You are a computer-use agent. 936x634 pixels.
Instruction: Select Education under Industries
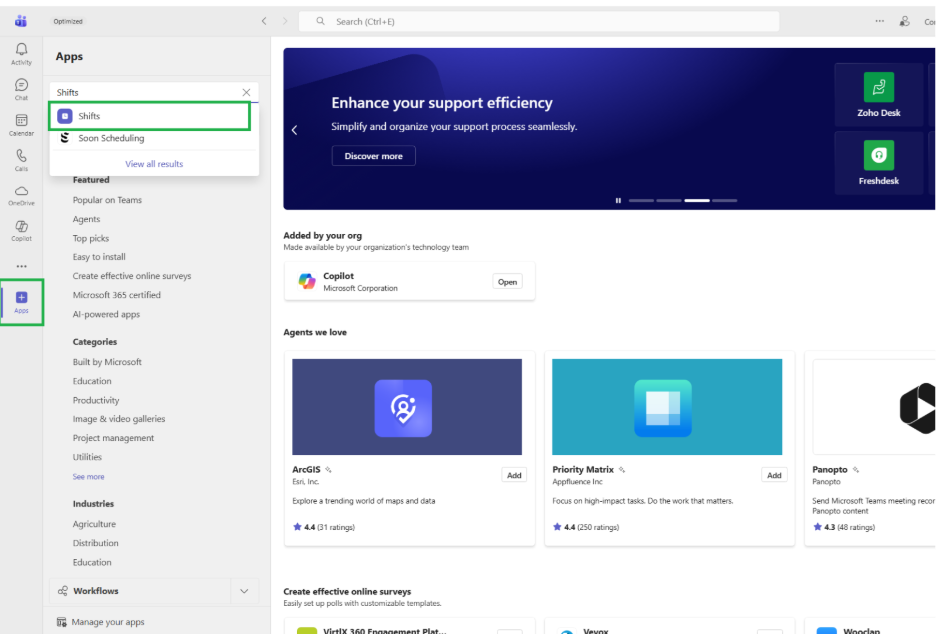tap(92, 562)
